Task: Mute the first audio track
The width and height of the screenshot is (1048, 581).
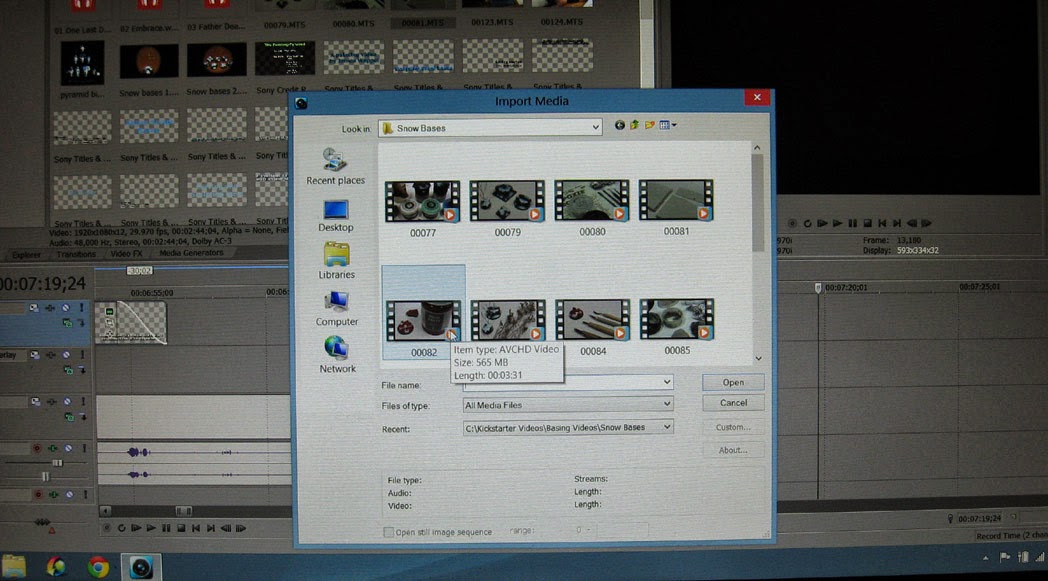Action: pos(68,449)
